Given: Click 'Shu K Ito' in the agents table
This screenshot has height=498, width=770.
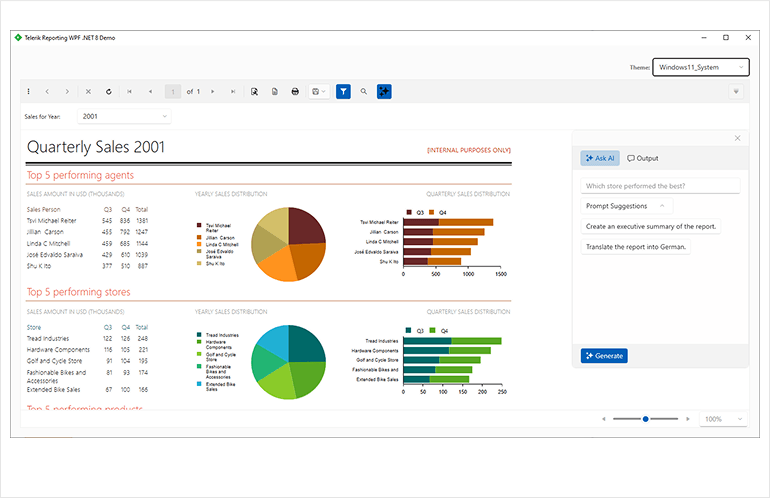Looking at the screenshot, I should coord(39,266).
